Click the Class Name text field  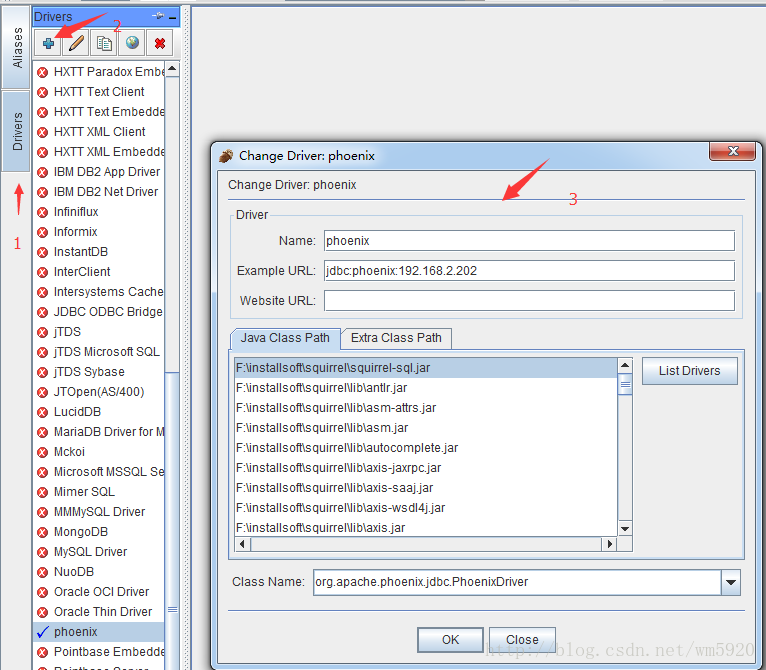coord(517,582)
